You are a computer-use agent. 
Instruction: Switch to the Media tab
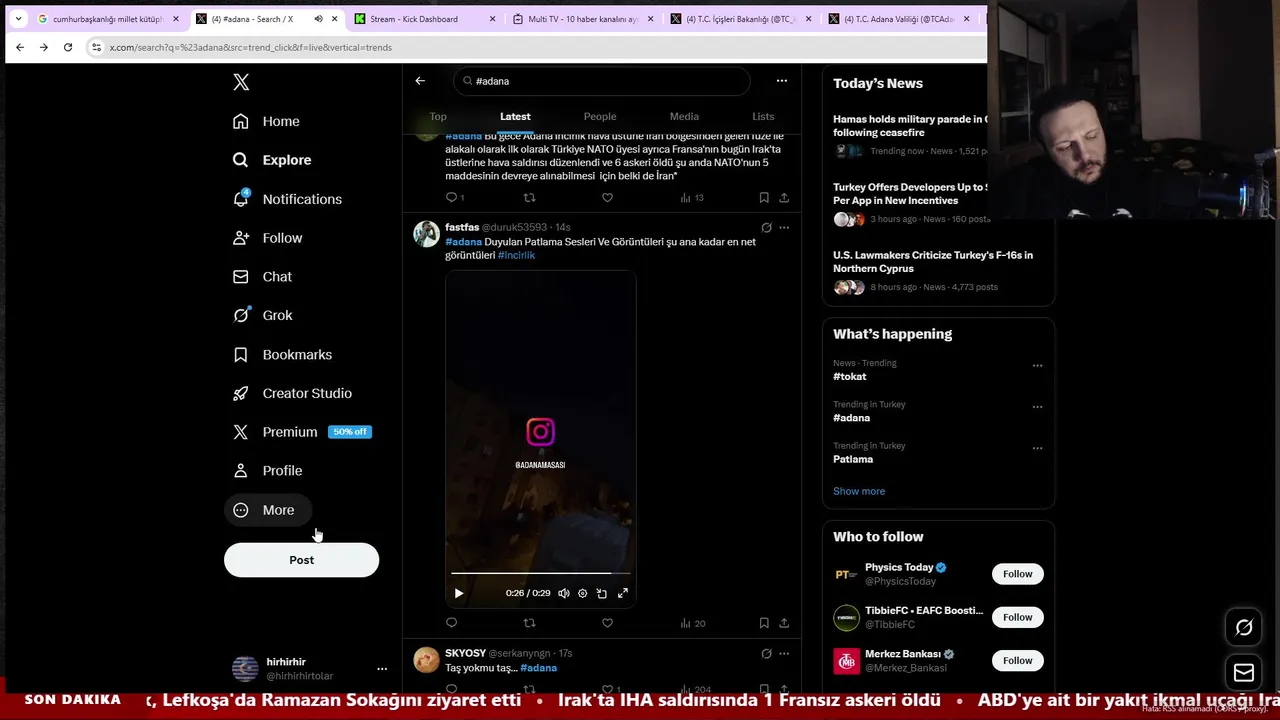click(x=684, y=117)
